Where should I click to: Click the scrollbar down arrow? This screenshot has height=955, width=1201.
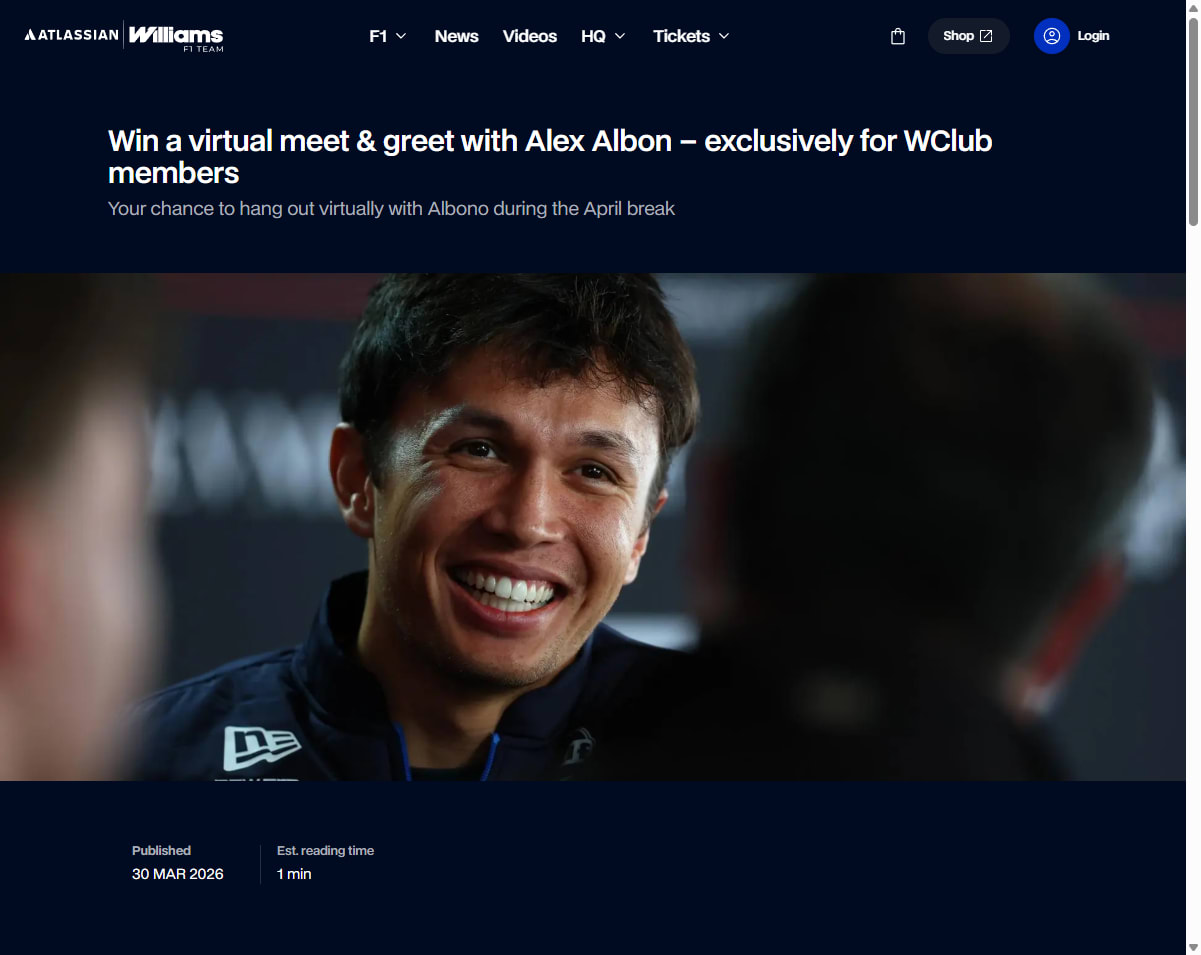(x=1193, y=947)
